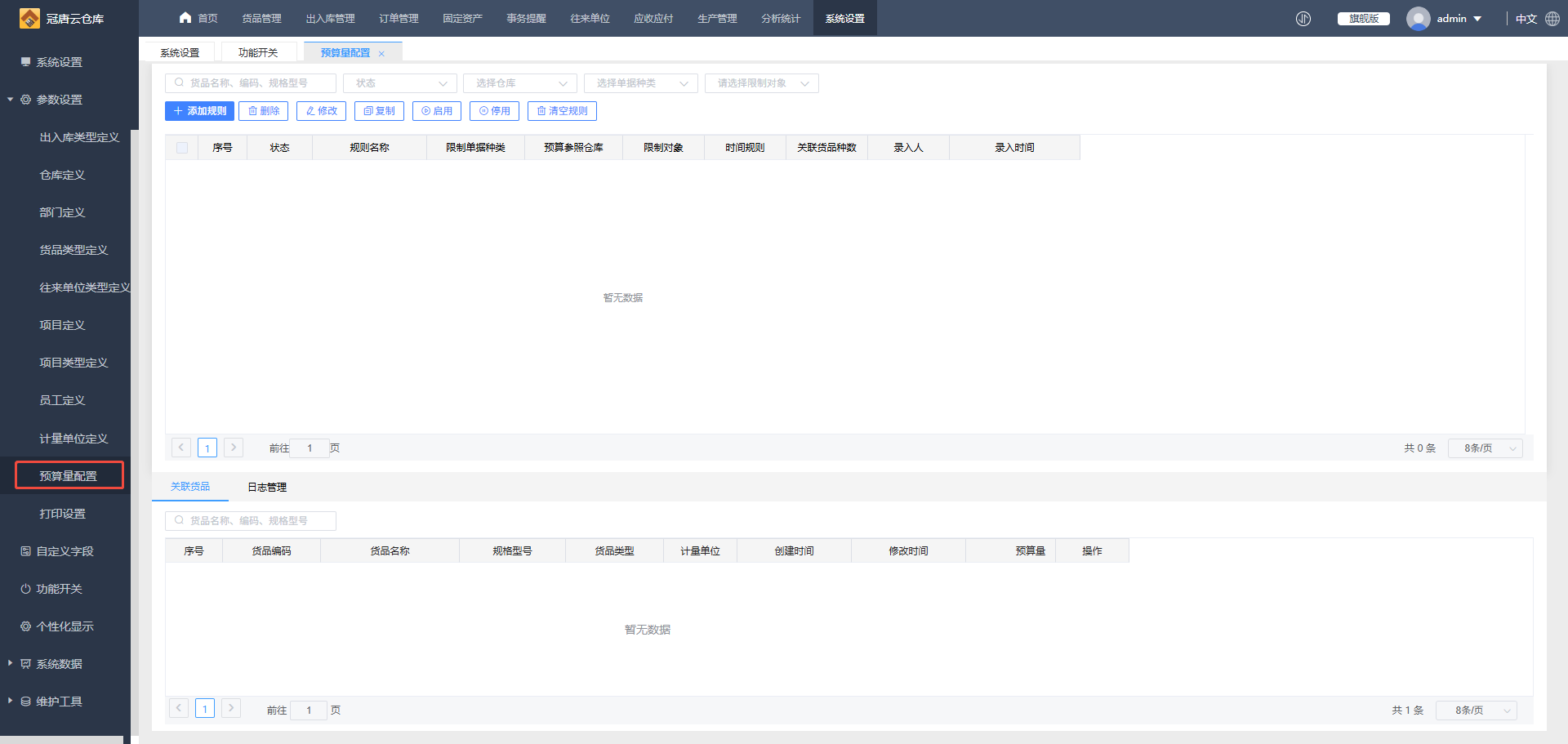Select 打印设置 in sidebar

(62, 514)
